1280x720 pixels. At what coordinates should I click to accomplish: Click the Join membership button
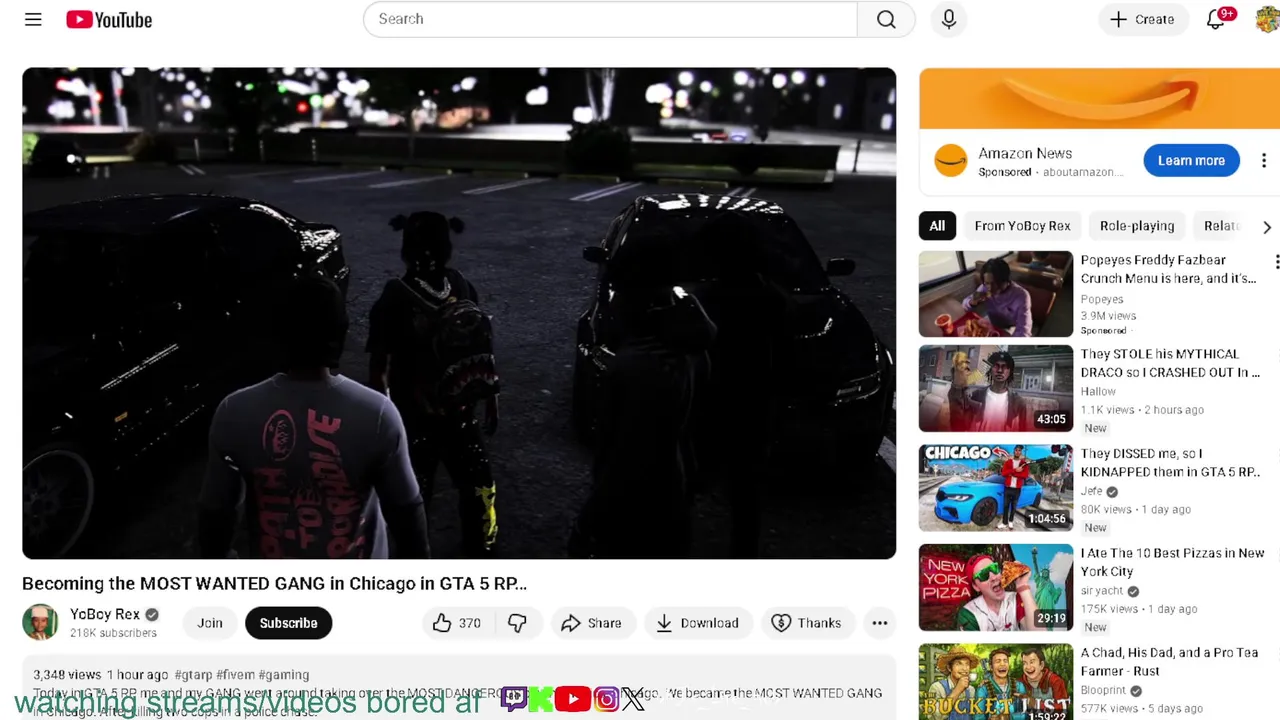pyautogui.click(x=210, y=623)
